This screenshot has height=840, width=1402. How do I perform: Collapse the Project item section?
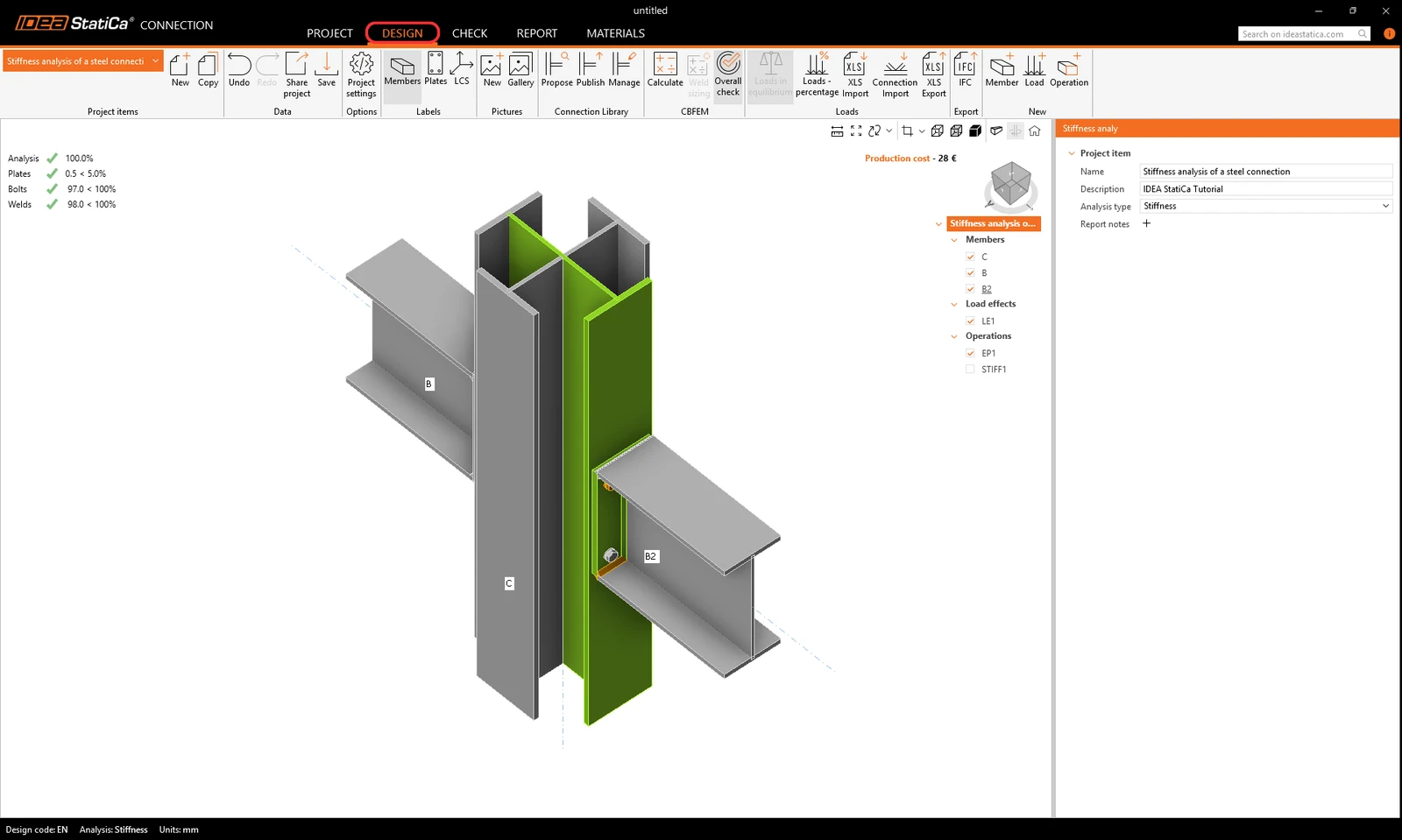point(1071,153)
